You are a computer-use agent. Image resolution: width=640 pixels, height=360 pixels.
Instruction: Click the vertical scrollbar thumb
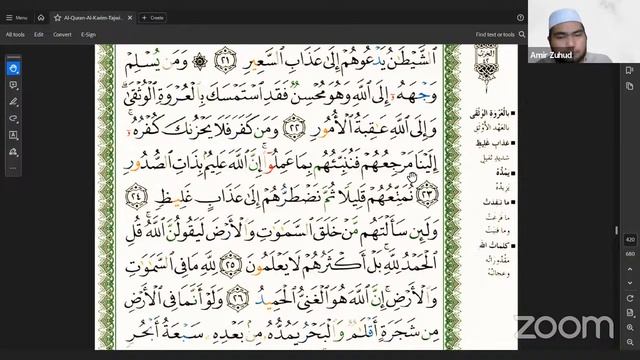click(x=616, y=231)
